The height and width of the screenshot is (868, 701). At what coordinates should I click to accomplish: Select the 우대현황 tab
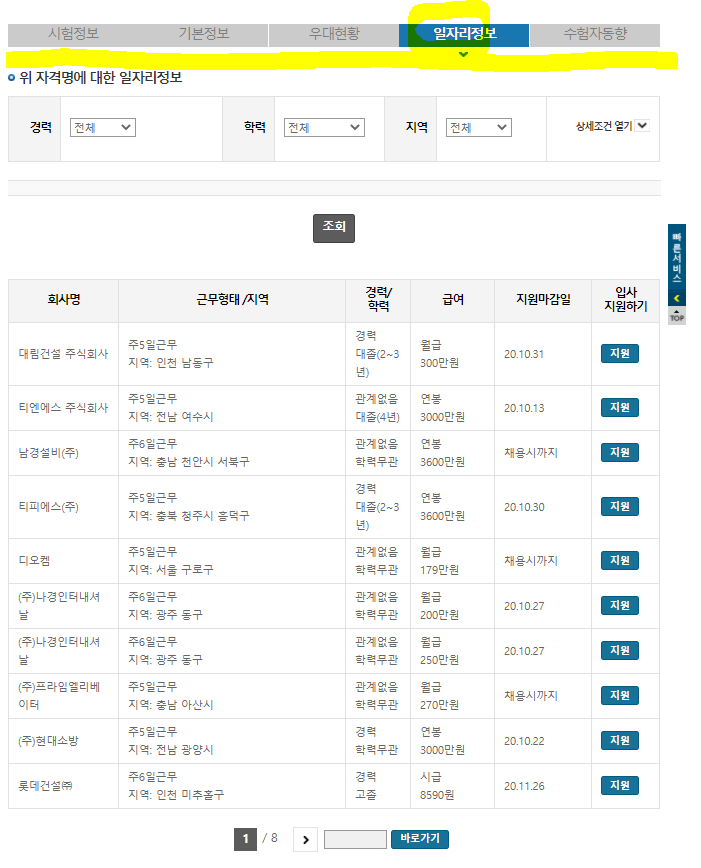click(334, 34)
